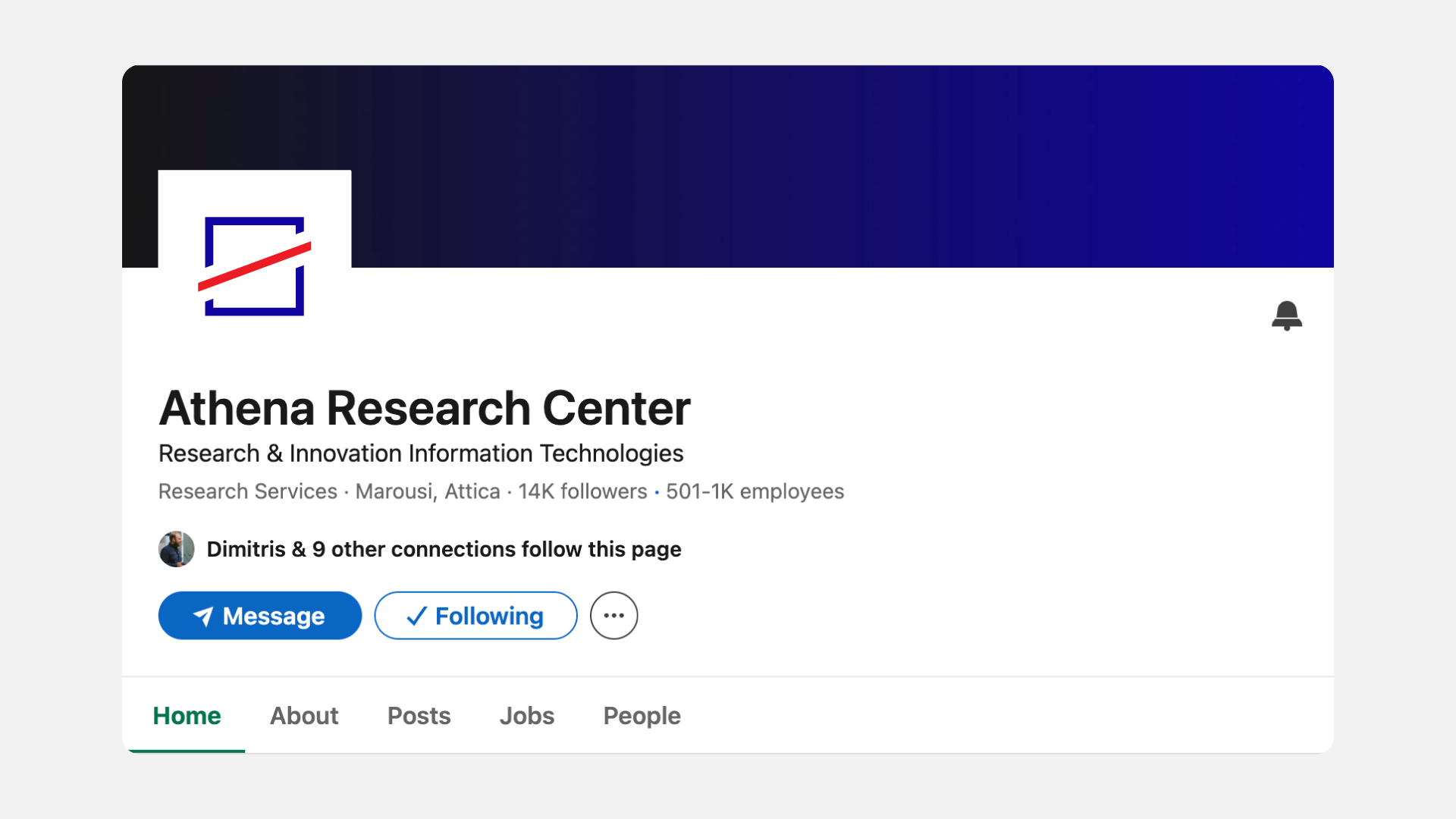Show connections following this page
Screen dimensions: 1456x819
444,549
